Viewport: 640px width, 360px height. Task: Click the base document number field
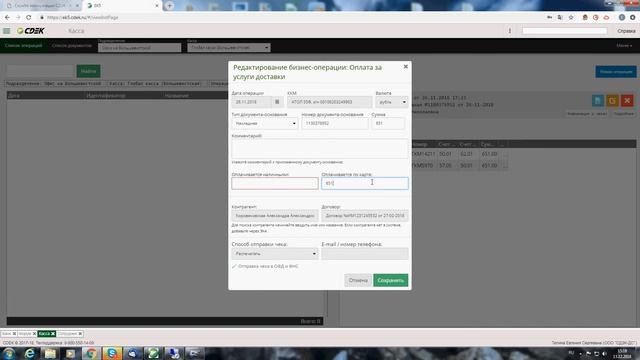[335, 123]
